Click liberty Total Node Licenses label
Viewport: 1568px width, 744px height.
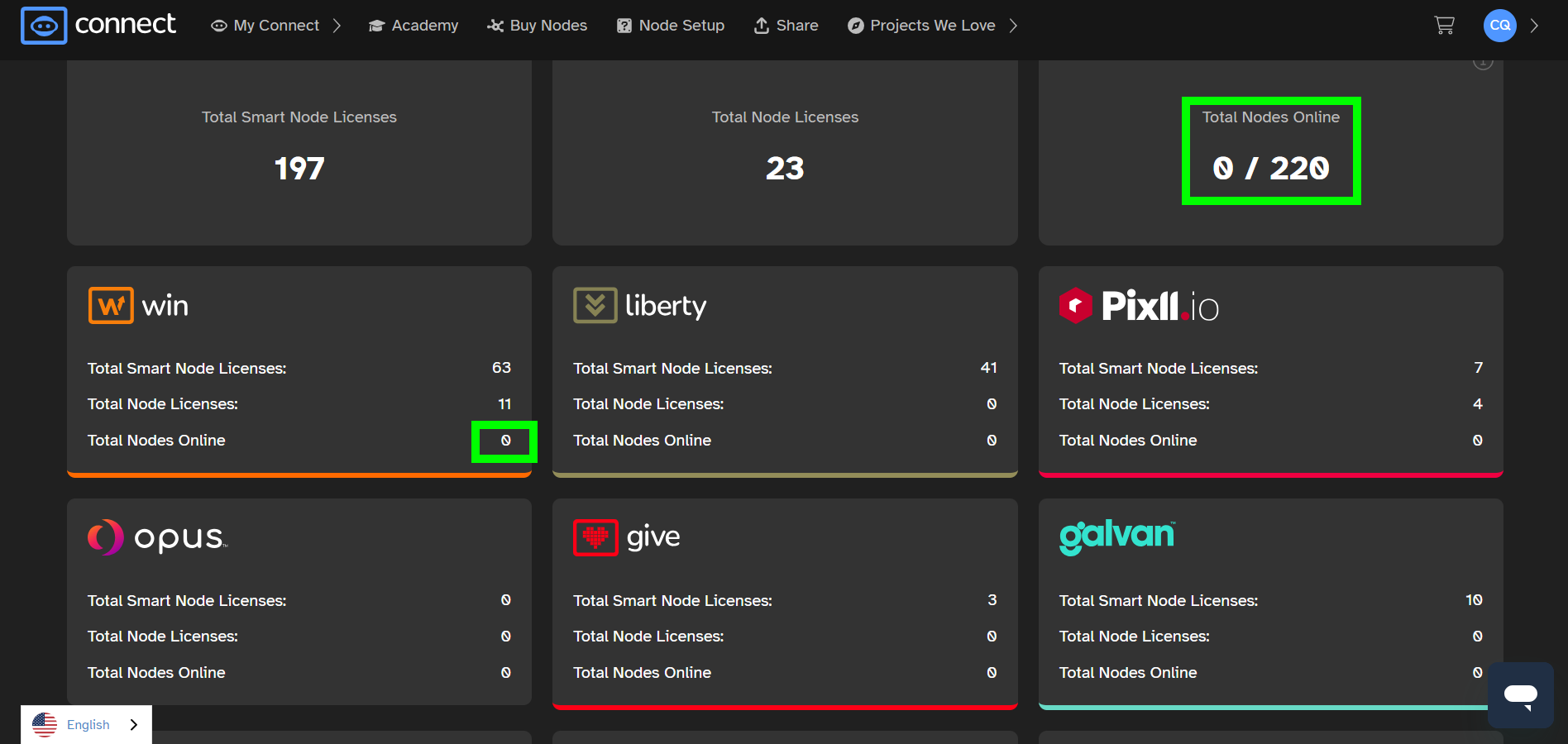click(x=648, y=404)
